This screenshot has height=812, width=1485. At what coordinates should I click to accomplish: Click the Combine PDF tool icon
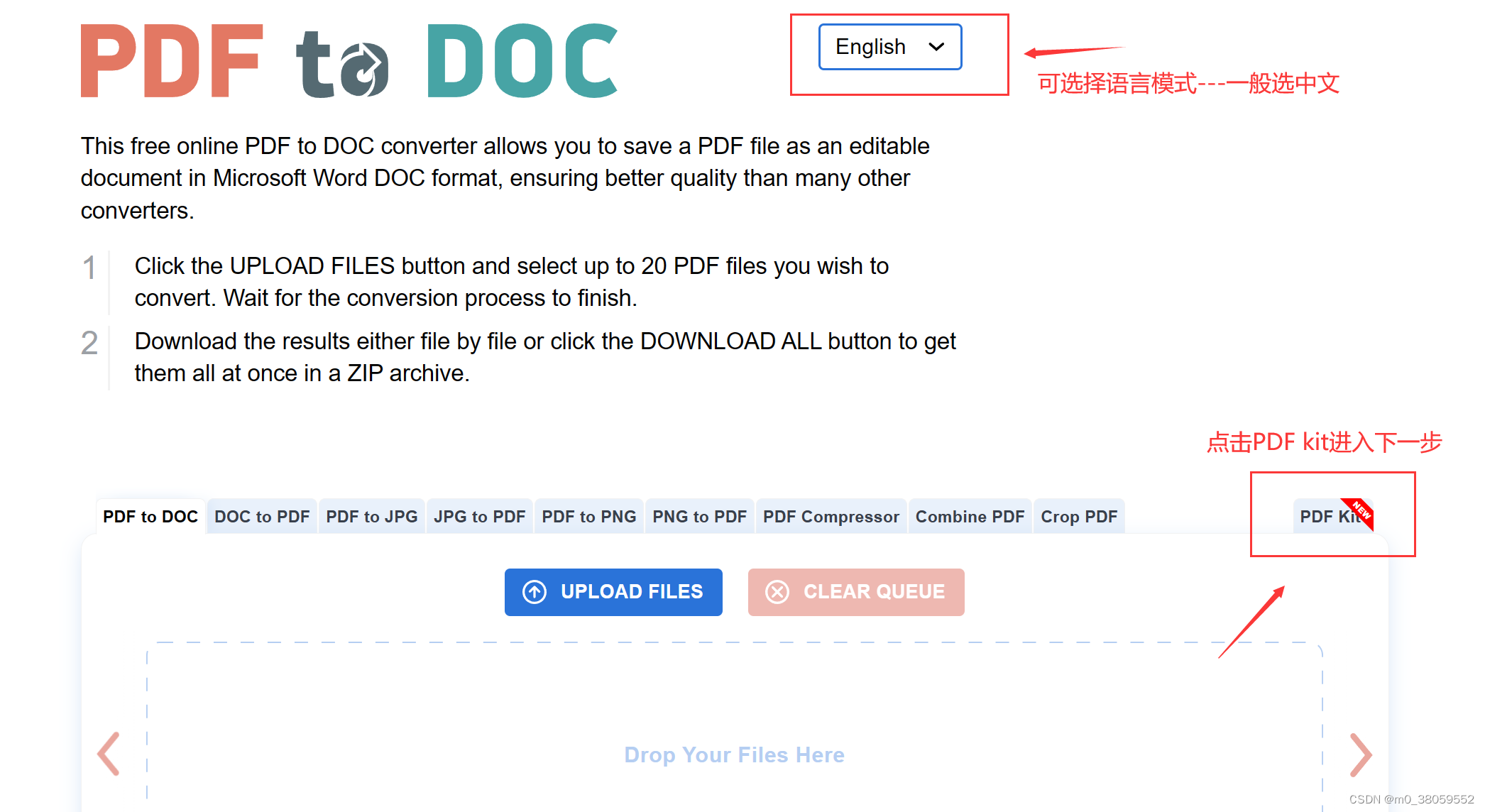coord(969,516)
